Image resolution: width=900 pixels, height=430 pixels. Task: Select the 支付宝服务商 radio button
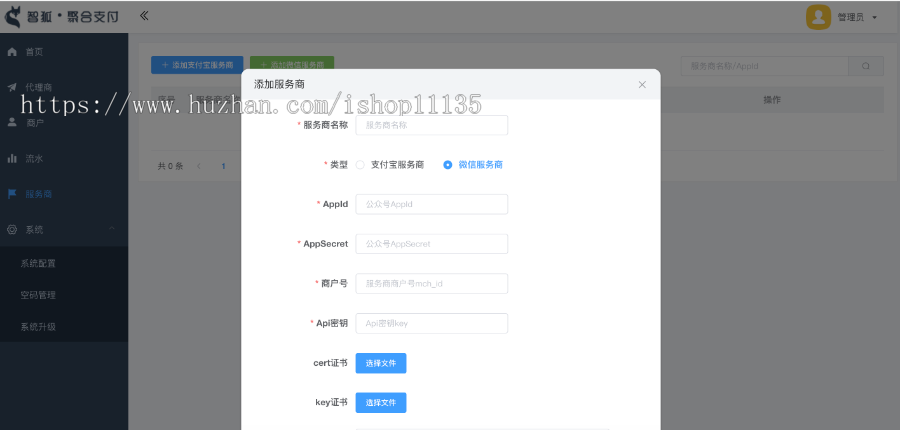[360, 165]
